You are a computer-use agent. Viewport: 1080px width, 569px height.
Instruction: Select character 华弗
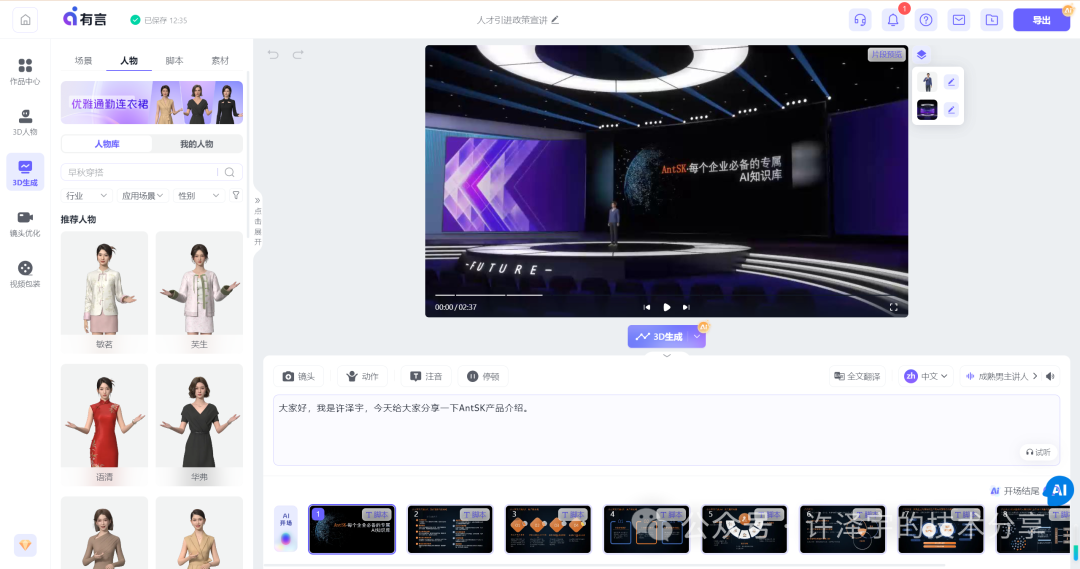coord(199,424)
